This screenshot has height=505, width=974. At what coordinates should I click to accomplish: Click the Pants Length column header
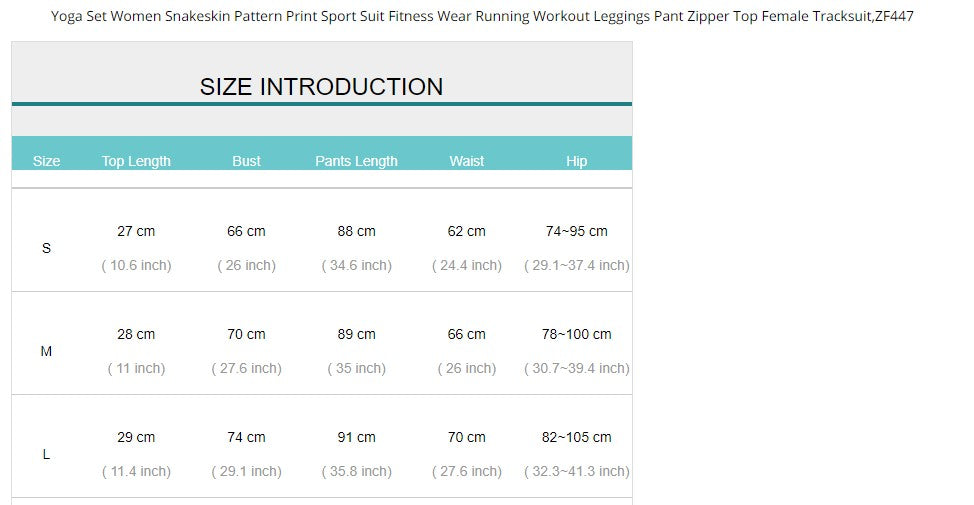(356, 161)
